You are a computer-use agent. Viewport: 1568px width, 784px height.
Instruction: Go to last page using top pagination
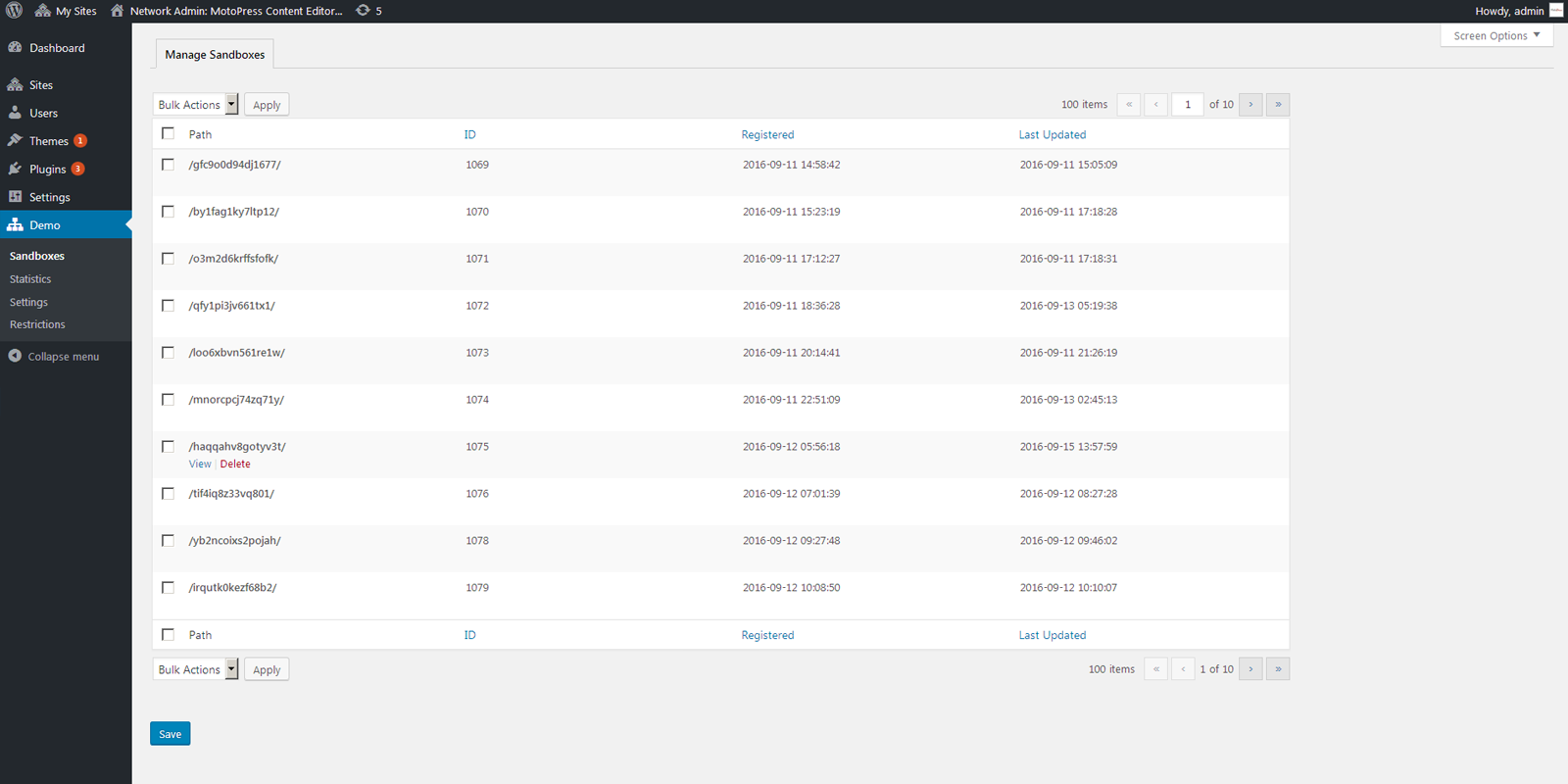1278,105
